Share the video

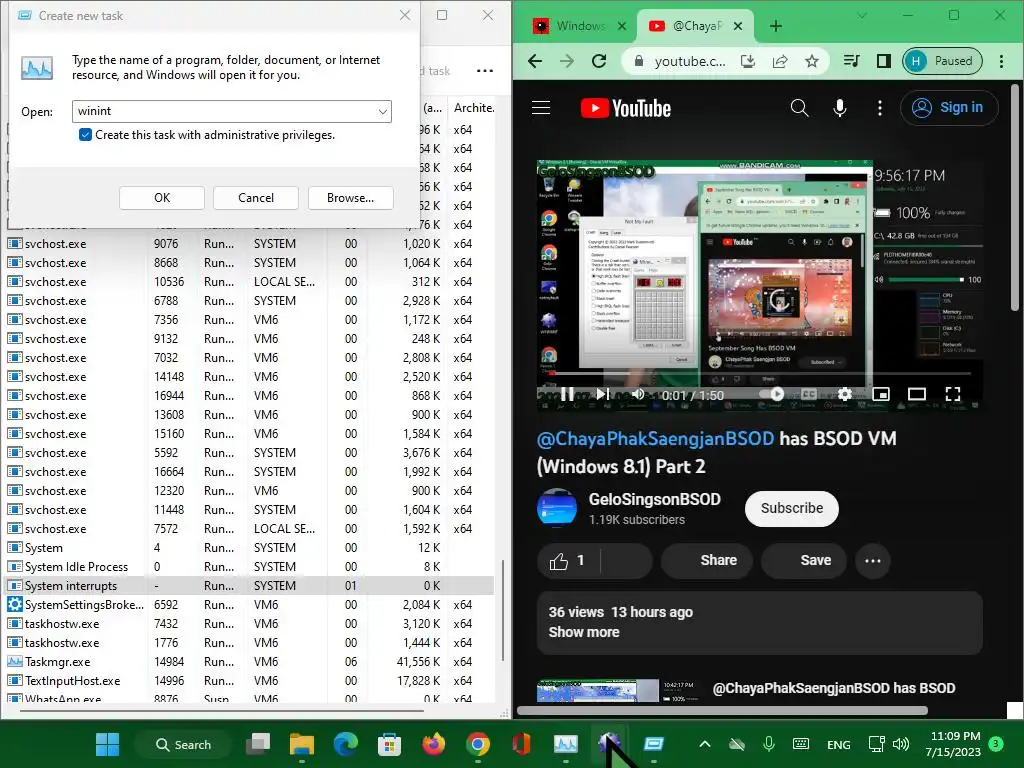pos(707,560)
